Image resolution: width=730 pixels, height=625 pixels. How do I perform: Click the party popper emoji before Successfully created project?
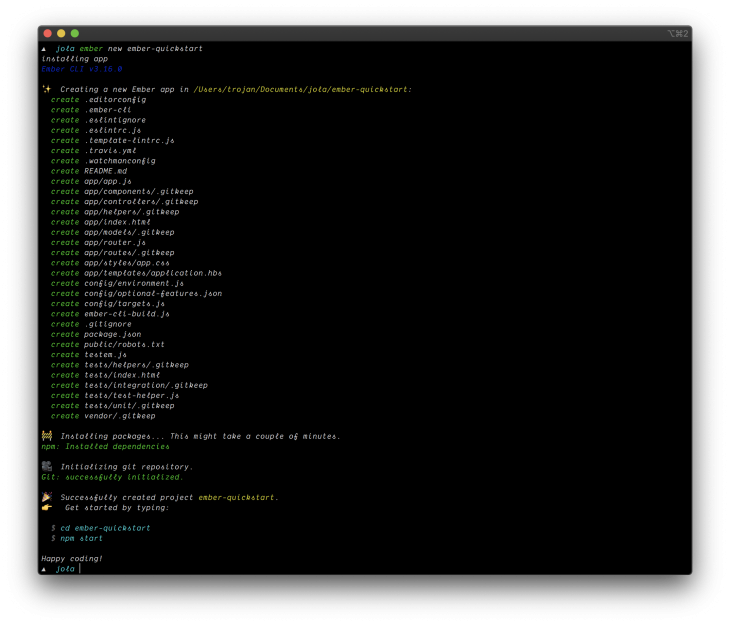(x=47, y=497)
